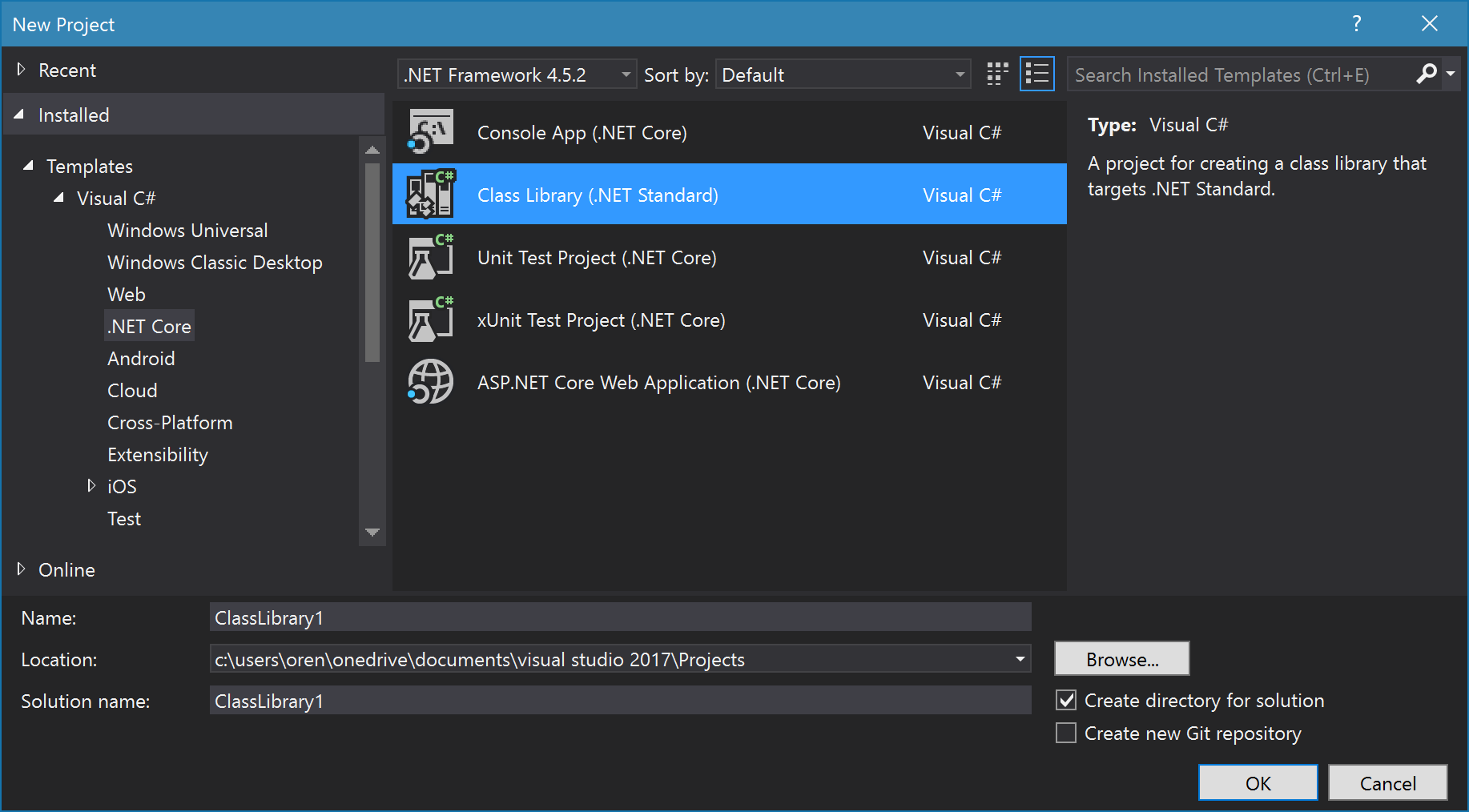This screenshot has width=1469, height=812.
Task: Open the search options dropdown arrow
Action: coord(1451,74)
